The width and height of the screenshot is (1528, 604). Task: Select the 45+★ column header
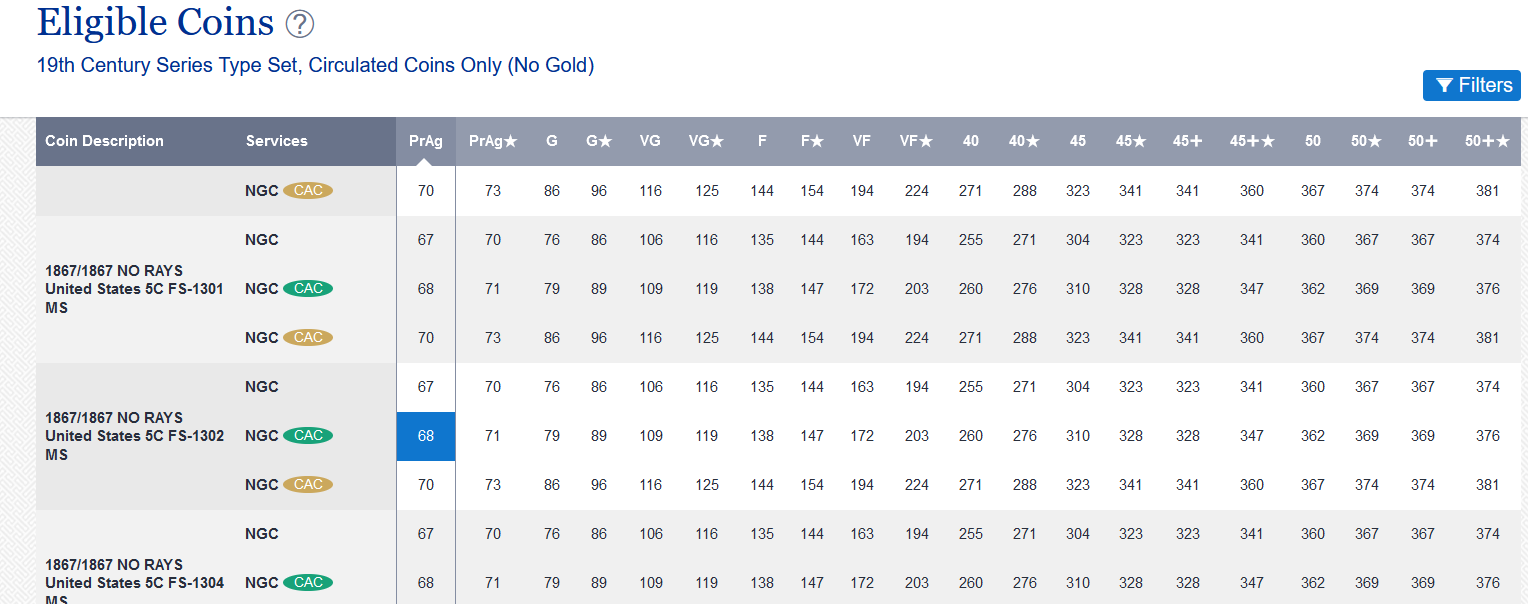click(1252, 141)
